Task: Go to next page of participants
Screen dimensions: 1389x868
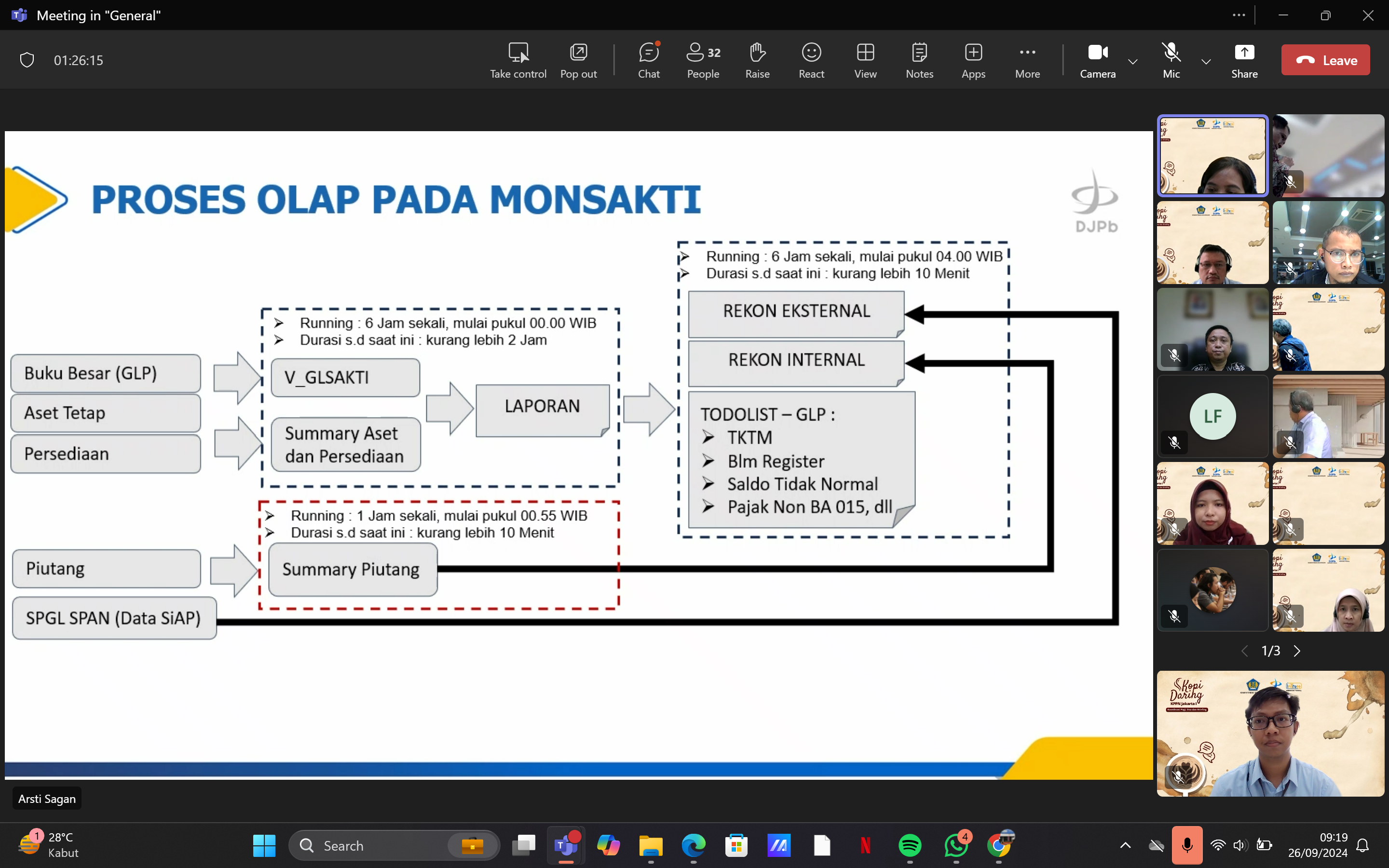Action: click(x=1297, y=651)
